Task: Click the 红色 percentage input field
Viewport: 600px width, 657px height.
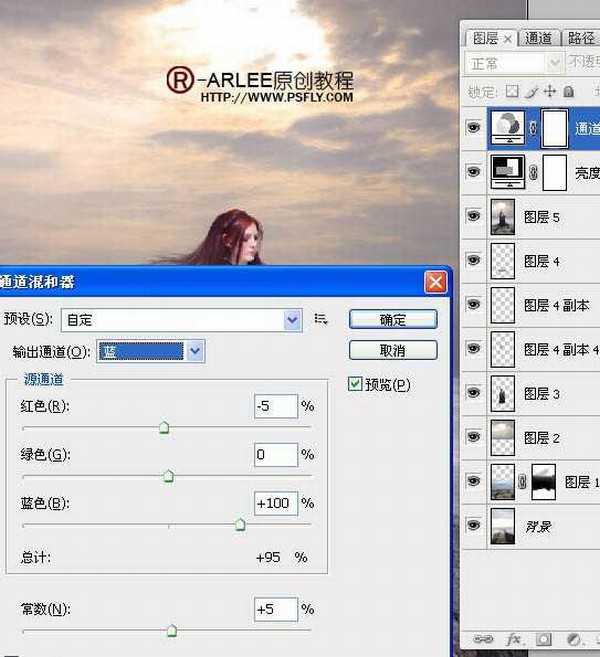Action: pos(276,406)
